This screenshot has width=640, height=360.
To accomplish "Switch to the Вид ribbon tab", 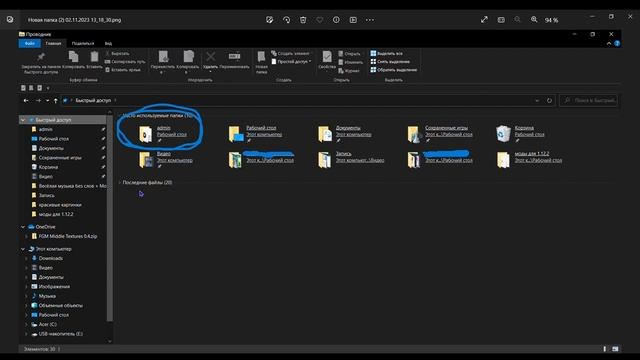I will [108, 43].
